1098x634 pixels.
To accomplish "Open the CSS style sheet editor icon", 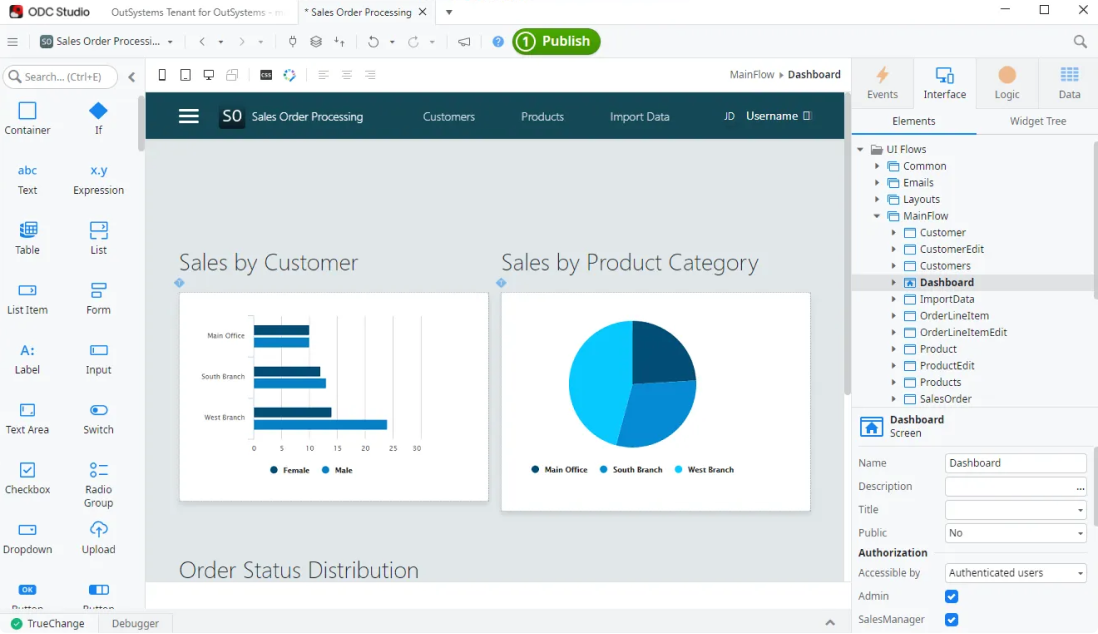I will pyautogui.click(x=266, y=75).
